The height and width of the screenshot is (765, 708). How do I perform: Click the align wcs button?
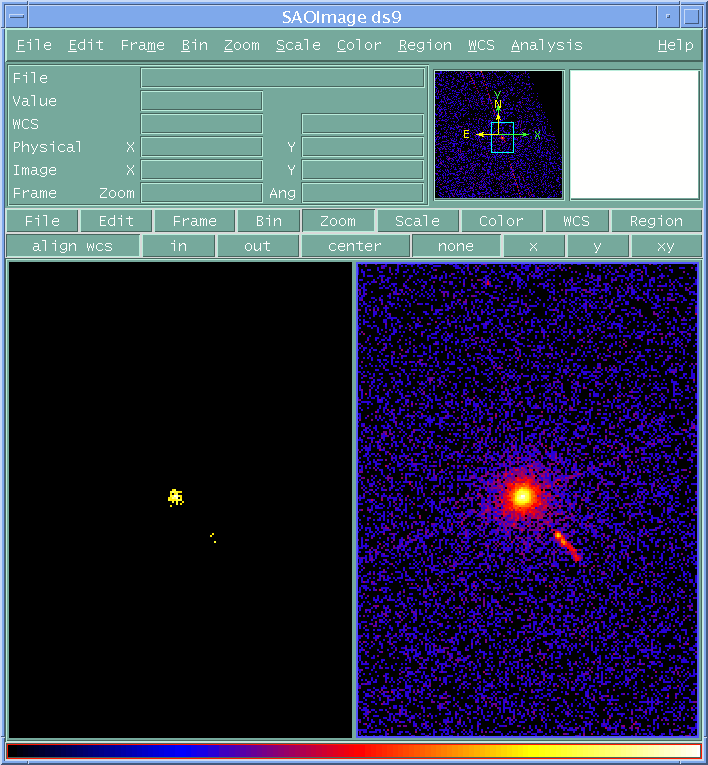73,246
